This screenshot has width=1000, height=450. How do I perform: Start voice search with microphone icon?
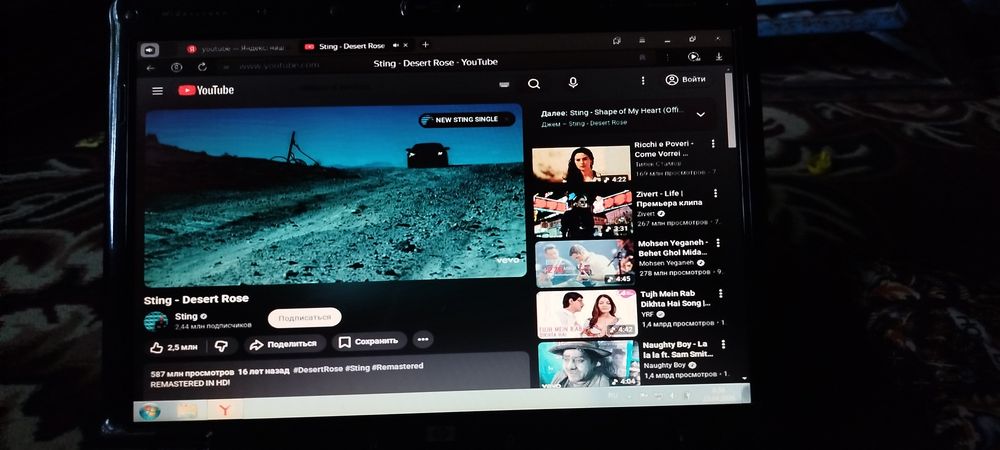coord(573,82)
